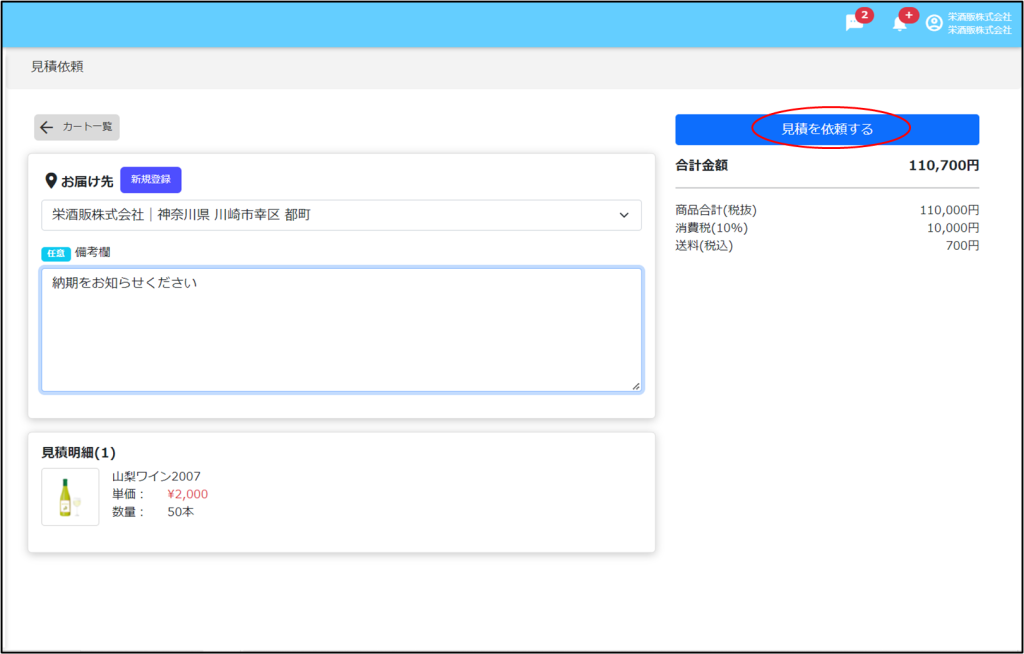Click the 見積を依頼する button
The width and height of the screenshot is (1024, 654).
(827, 129)
